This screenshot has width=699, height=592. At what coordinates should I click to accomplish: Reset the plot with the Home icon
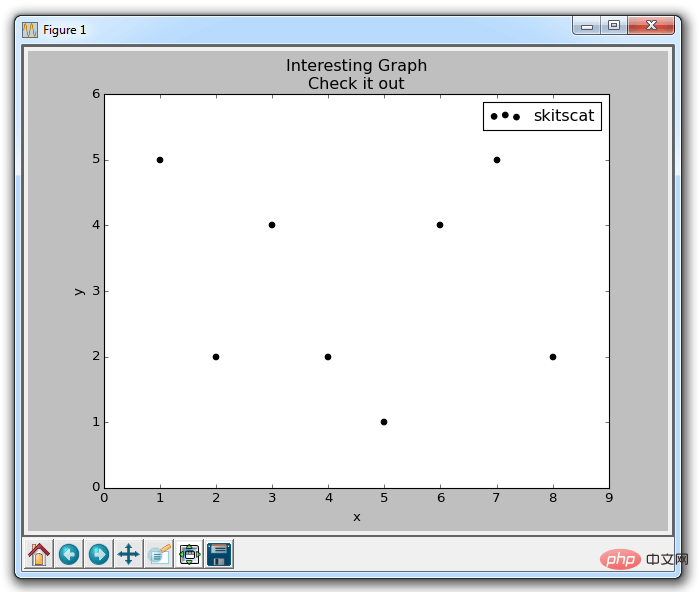(x=39, y=554)
